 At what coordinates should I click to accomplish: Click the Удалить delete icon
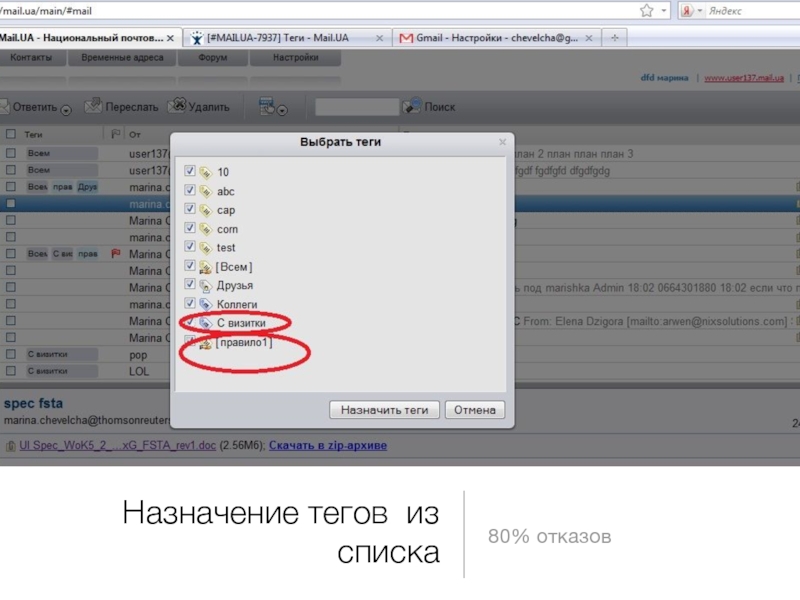(x=177, y=106)
